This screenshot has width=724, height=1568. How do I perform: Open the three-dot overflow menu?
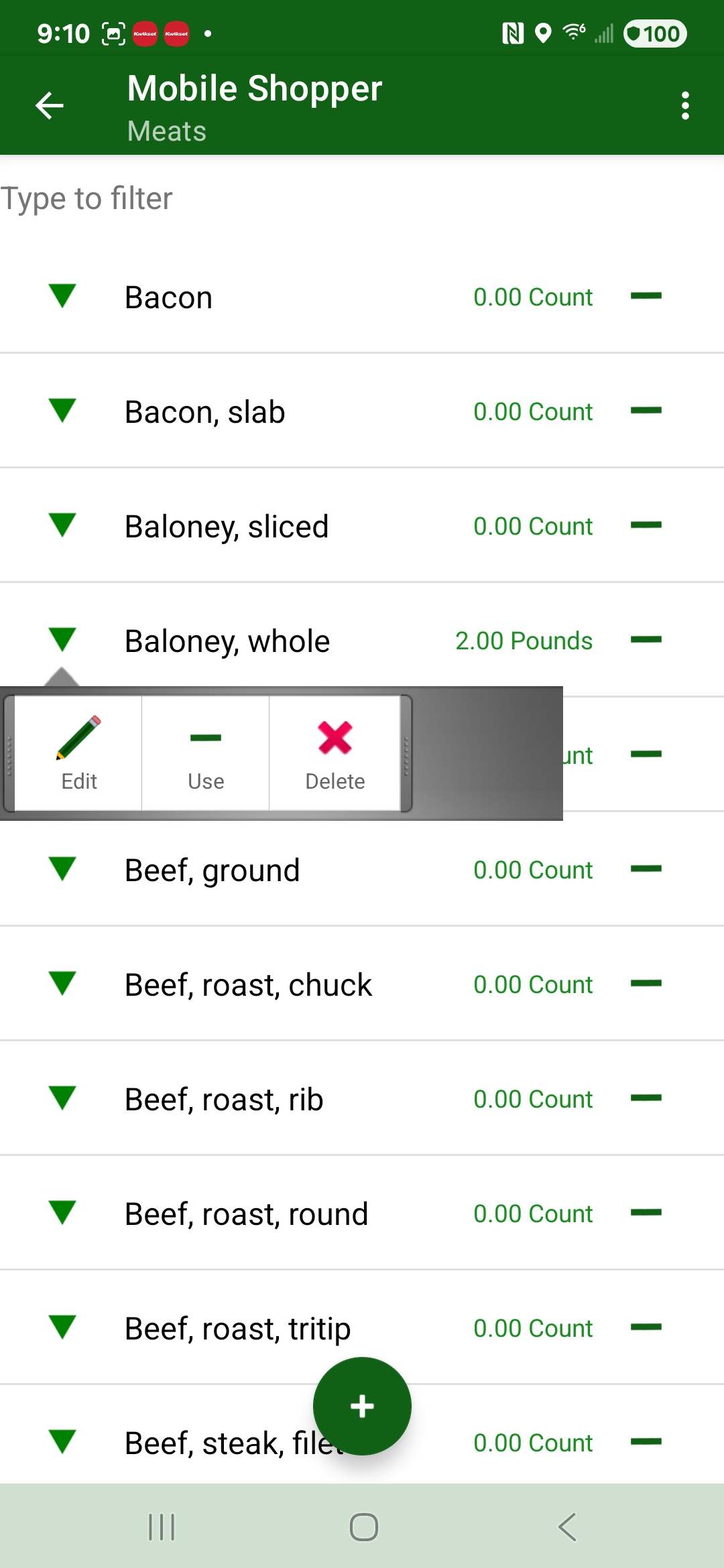coord(684,106)
